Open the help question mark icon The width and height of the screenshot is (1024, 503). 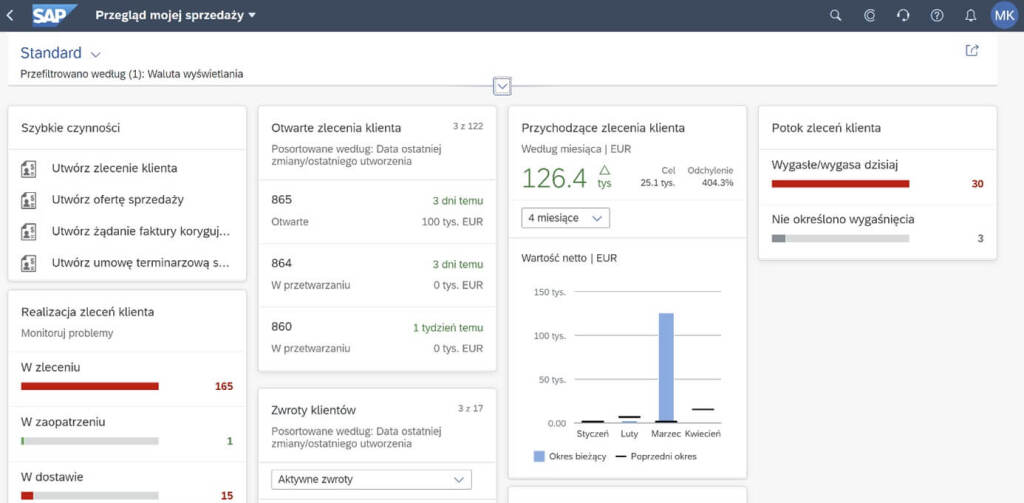pyautogui.click(x=937, y=16)
